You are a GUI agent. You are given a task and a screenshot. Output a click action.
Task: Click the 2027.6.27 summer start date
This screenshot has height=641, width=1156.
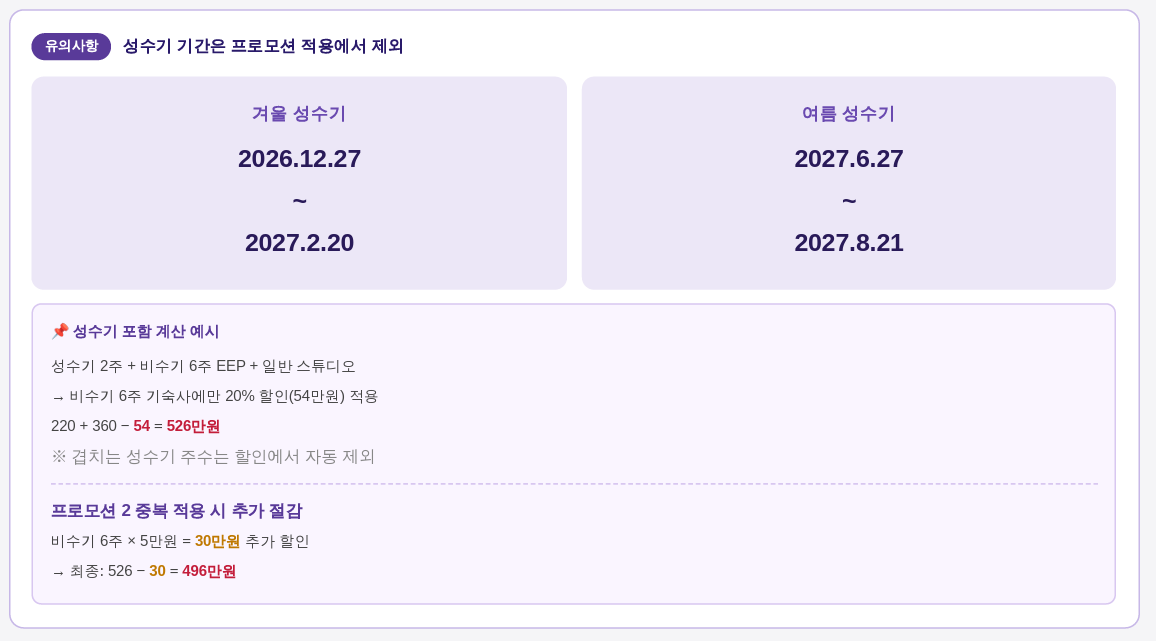[x=849, y=159]
